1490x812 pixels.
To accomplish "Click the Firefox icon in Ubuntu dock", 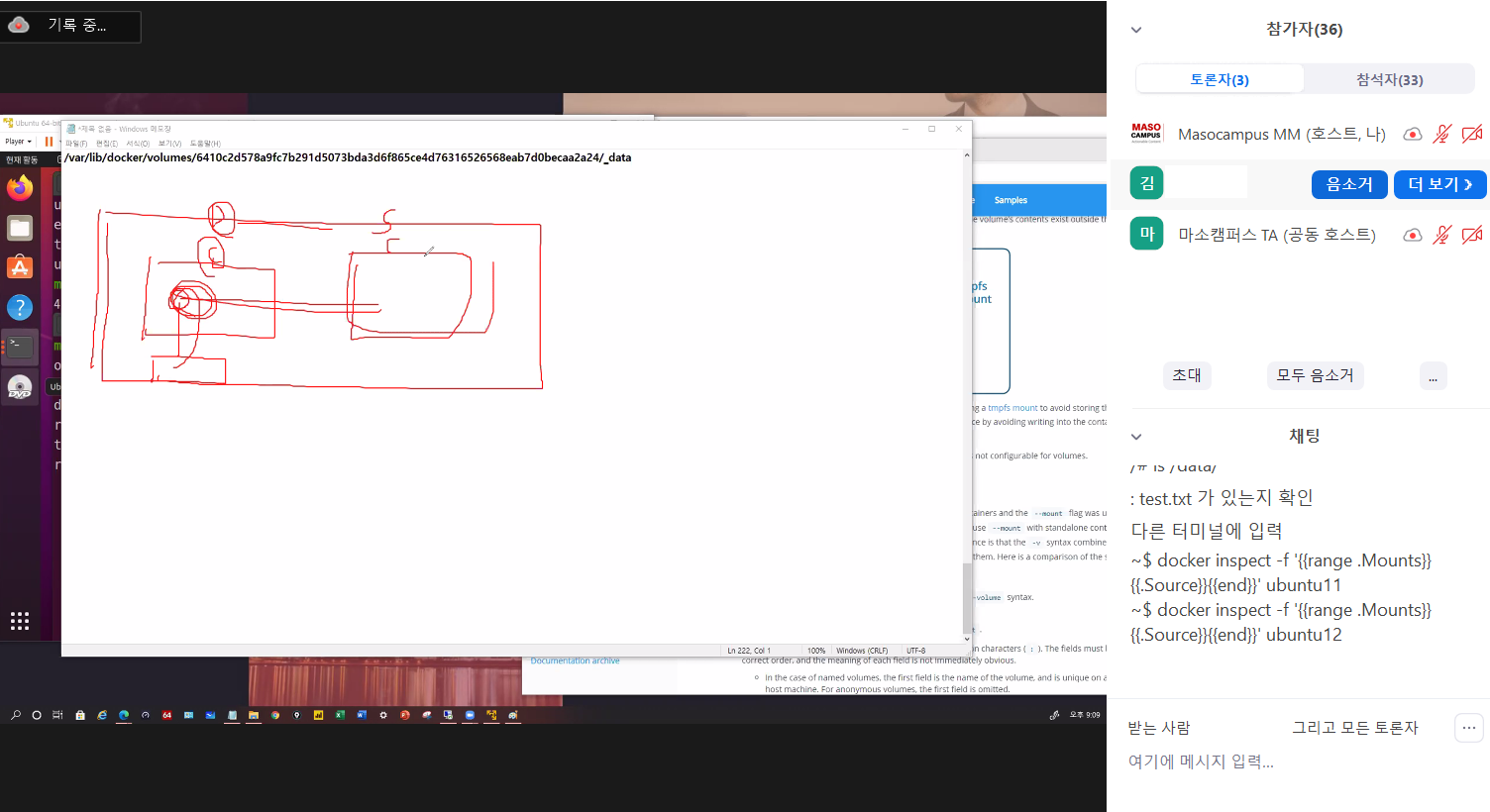I will (20, 188).
